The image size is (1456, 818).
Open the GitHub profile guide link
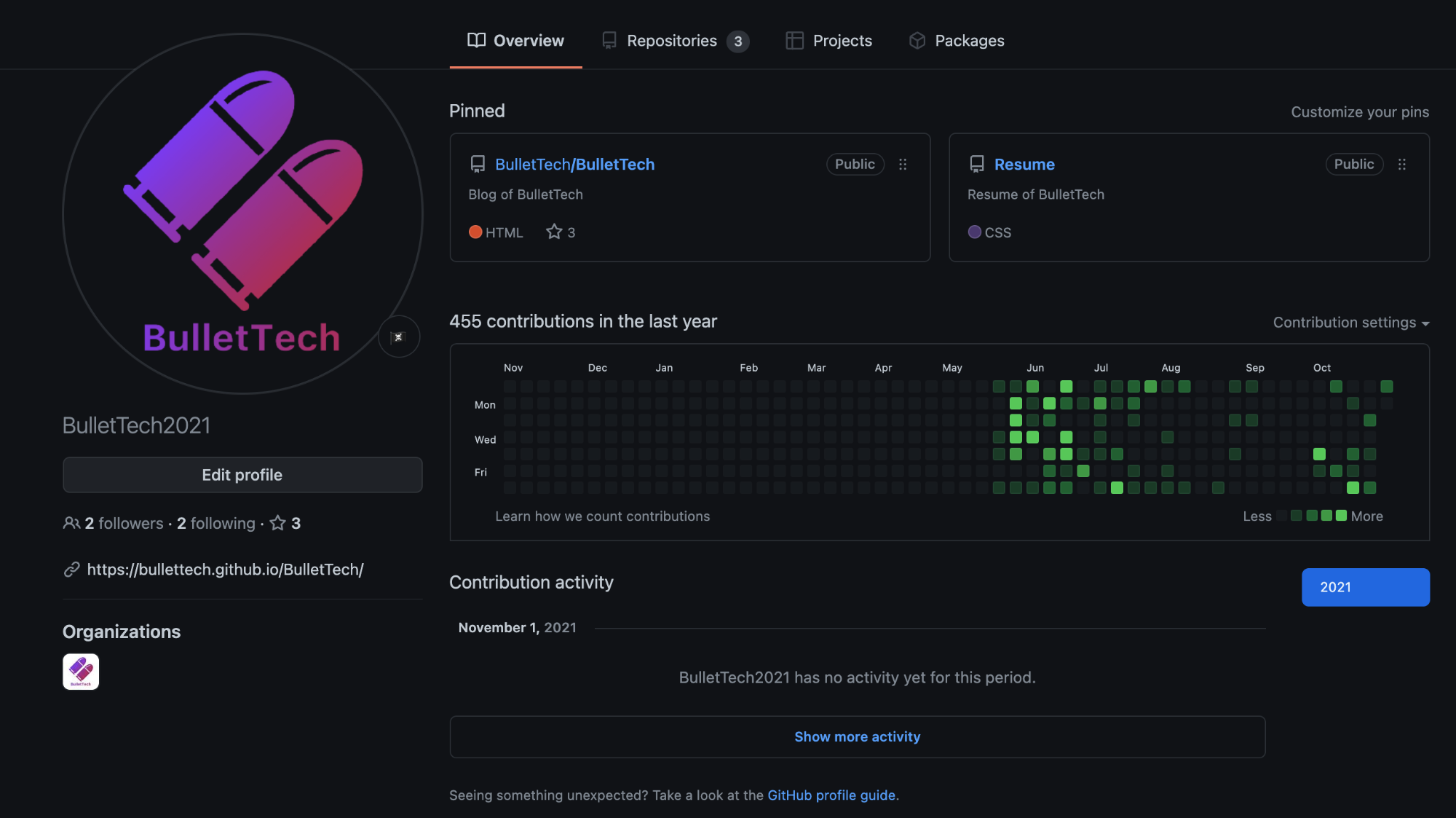pos(831,795)
